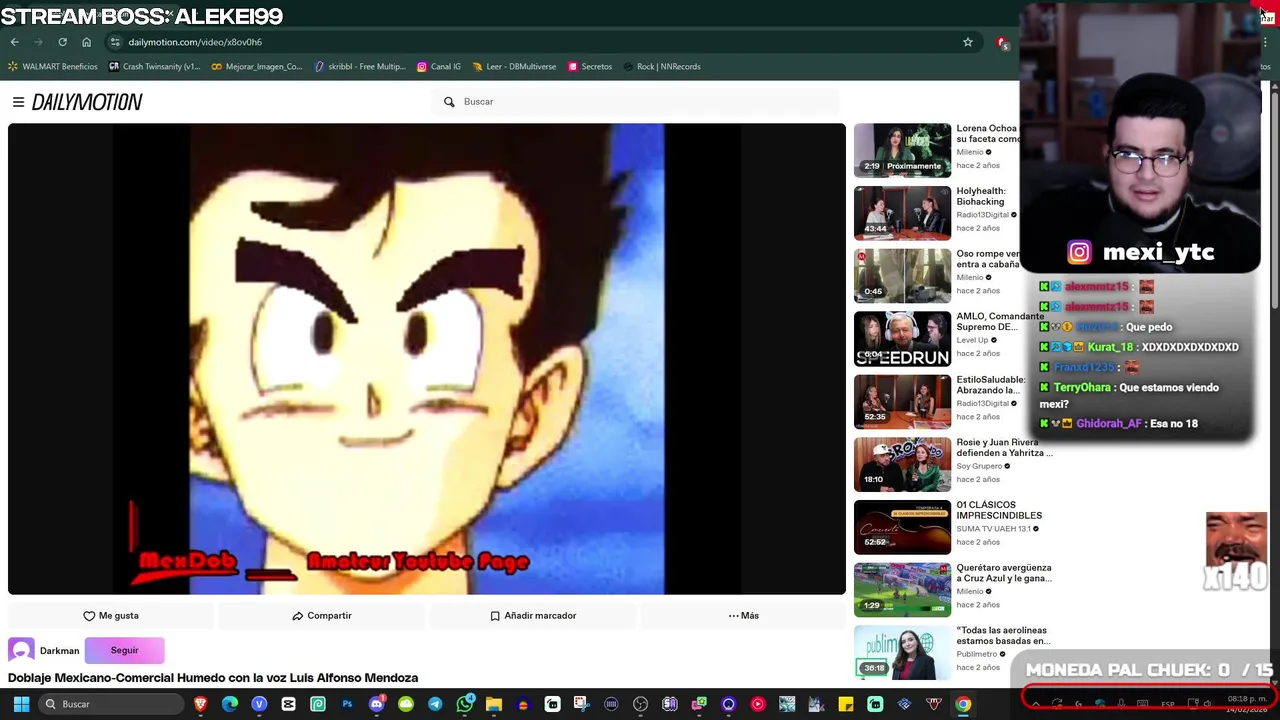Click the SUMA TV UAEH 13.1 channel name

tap(994, 529)
